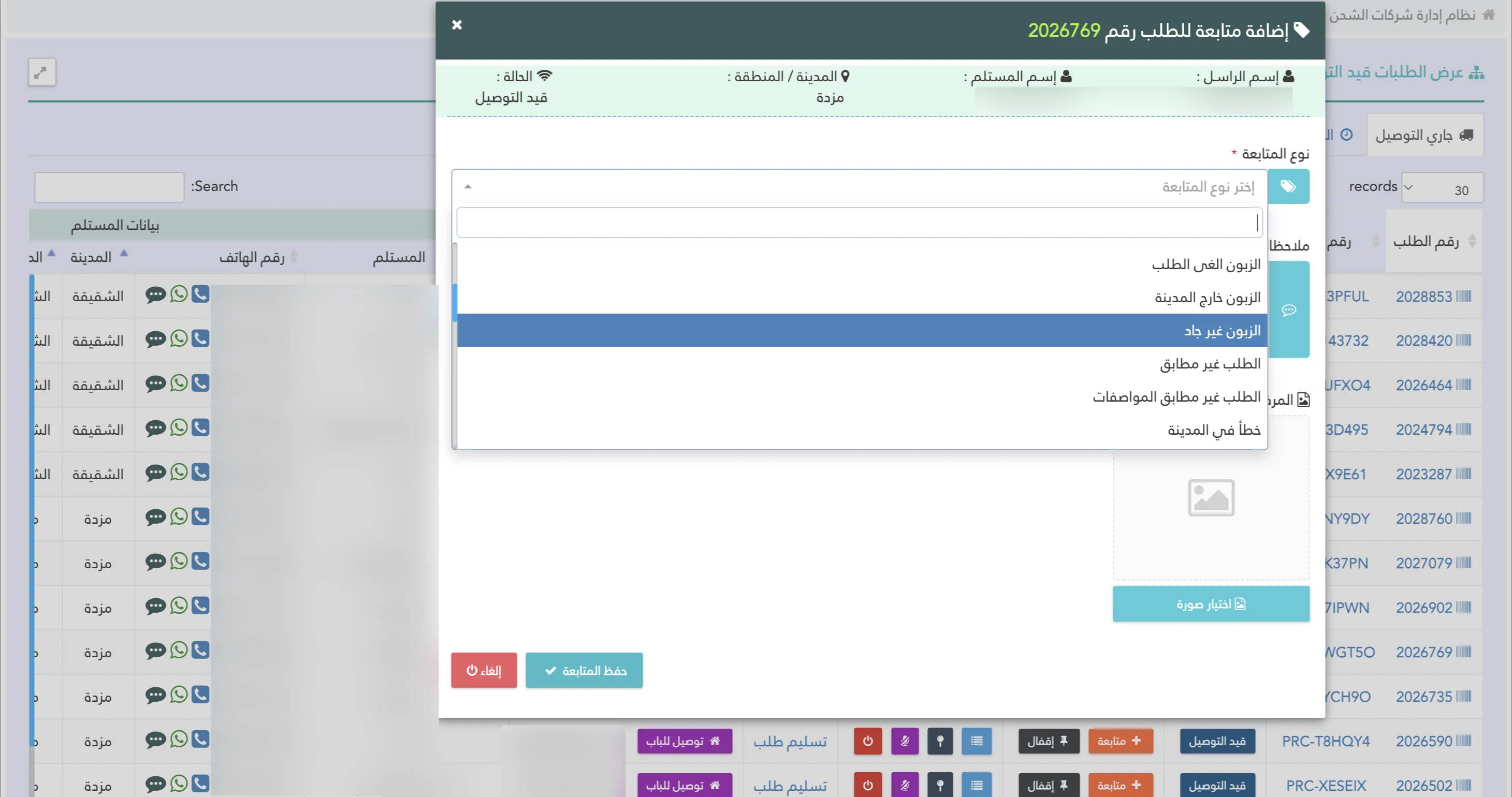Screen dimensions: 1512x797
Task: Open order number 2026769 link
Action: click(x=1423, y=652)
